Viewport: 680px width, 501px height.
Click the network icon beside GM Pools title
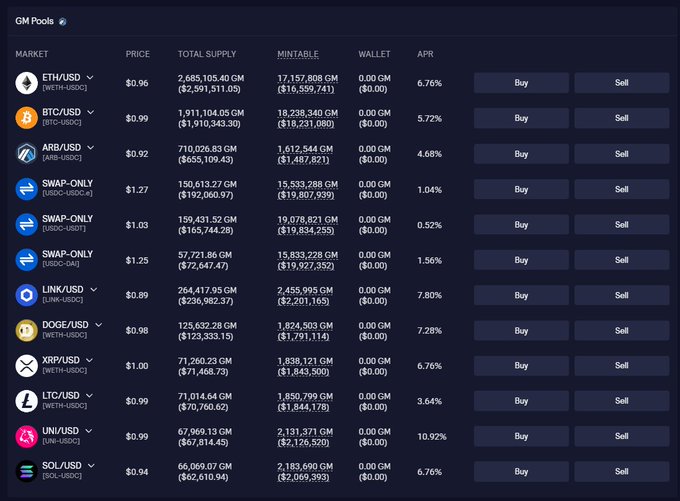(63, 21)
